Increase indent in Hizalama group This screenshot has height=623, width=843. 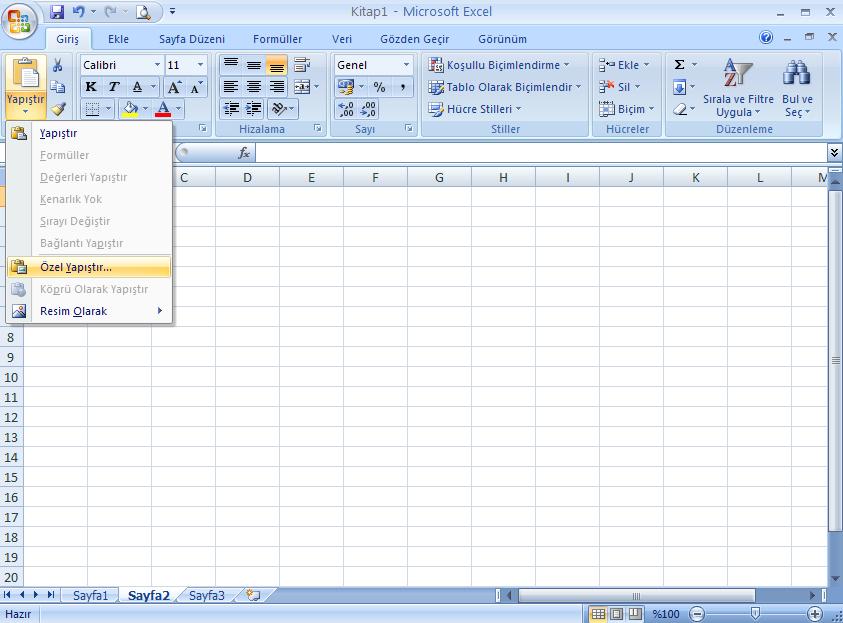point(253,109)
